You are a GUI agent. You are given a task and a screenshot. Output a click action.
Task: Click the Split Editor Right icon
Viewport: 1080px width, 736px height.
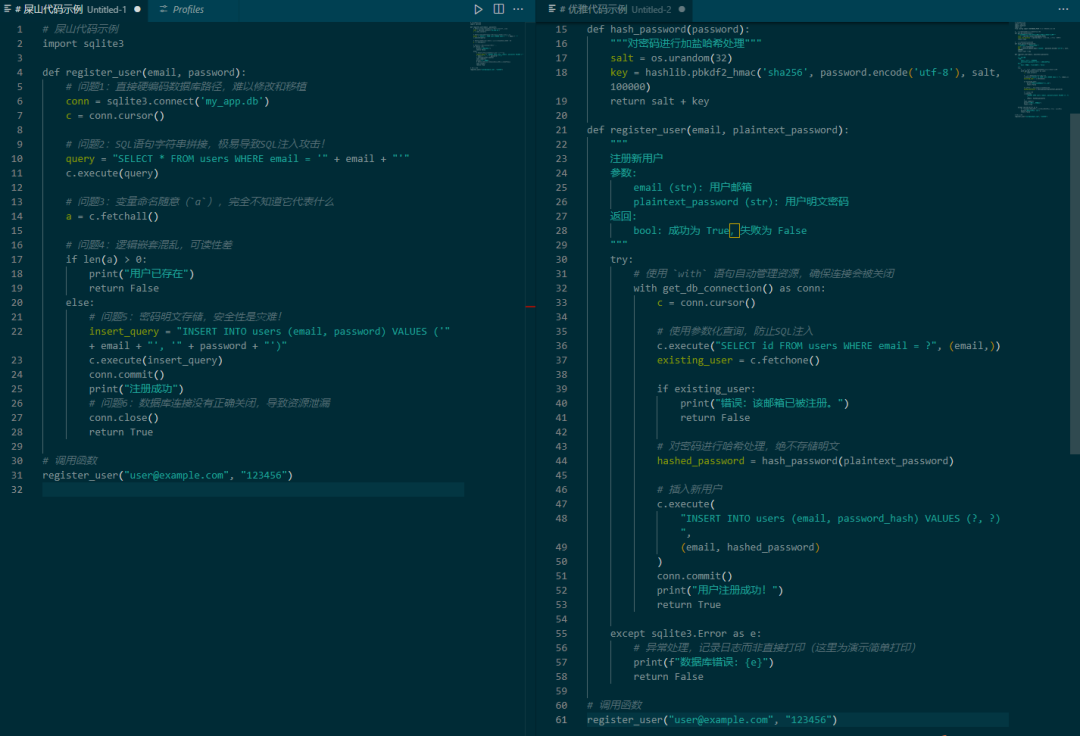498,9
